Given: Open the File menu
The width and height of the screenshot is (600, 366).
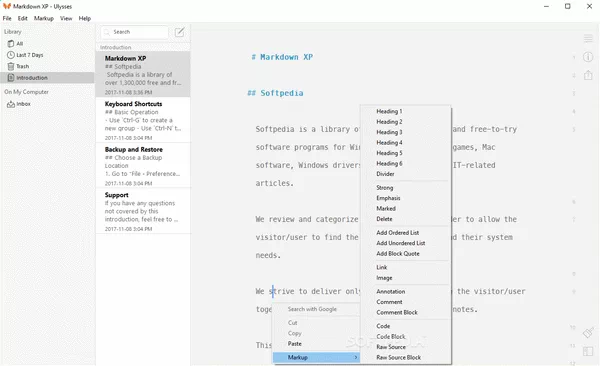Looking at the screenshot, I should [x=7, y=18].
